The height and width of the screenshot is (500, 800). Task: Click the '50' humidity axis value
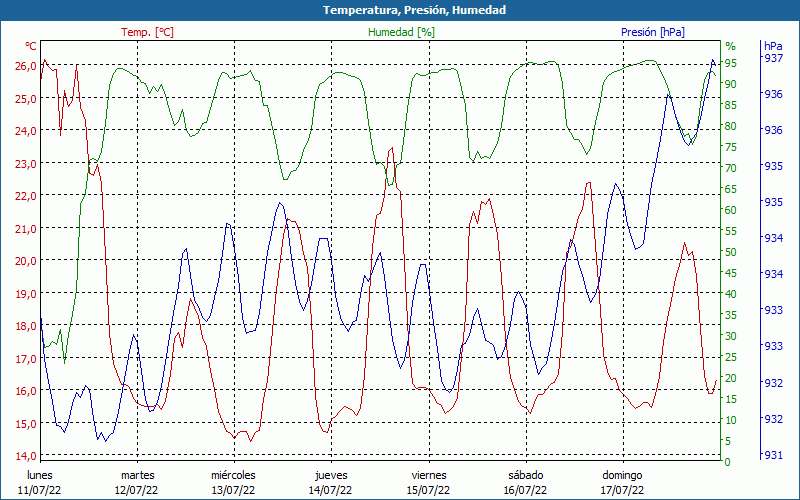click(x=731, y=252)
